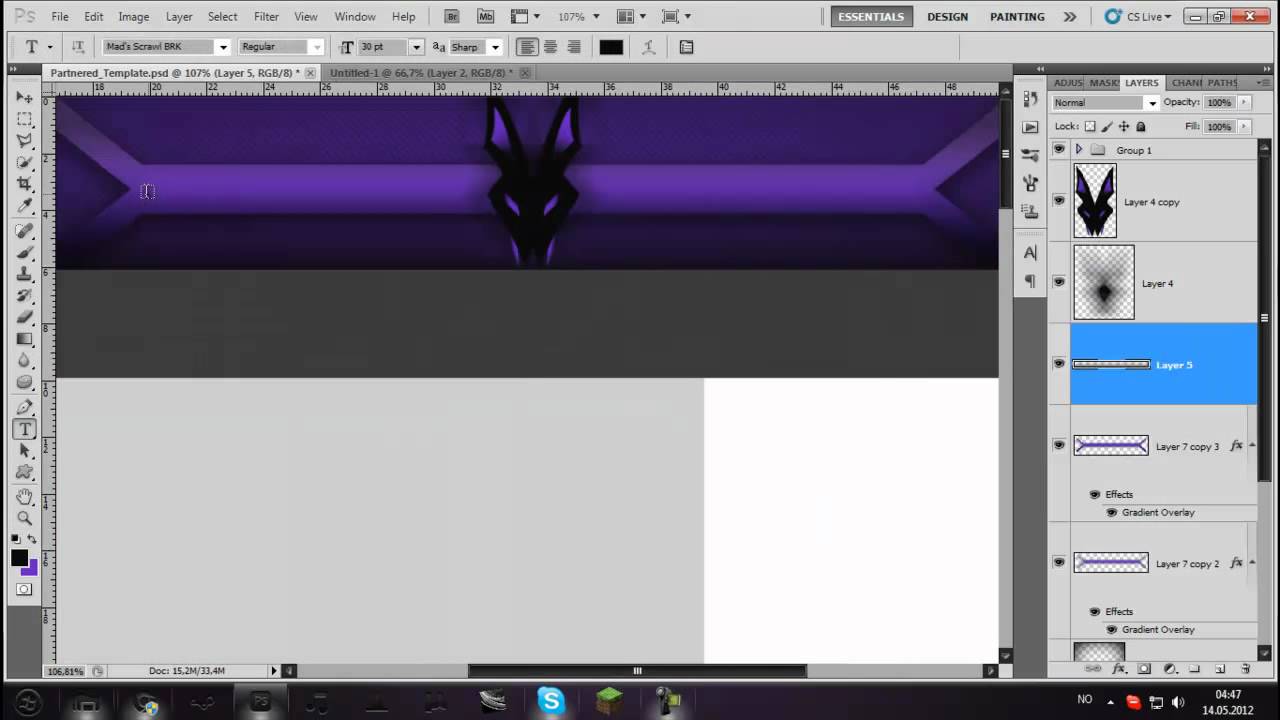Launch Mini Bridge

[x=485, y=17]
